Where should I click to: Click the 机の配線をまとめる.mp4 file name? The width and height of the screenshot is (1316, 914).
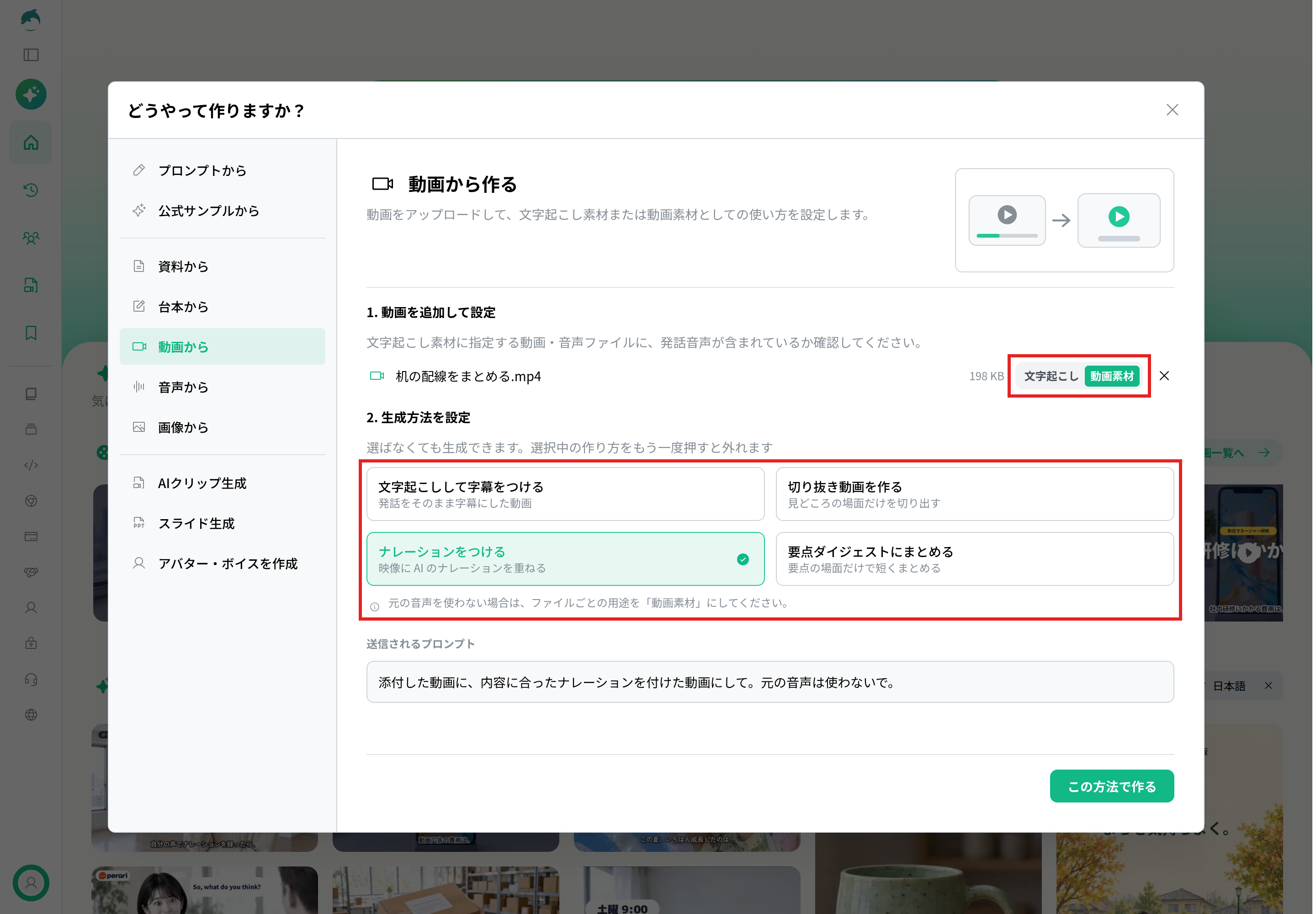(468, 376)
